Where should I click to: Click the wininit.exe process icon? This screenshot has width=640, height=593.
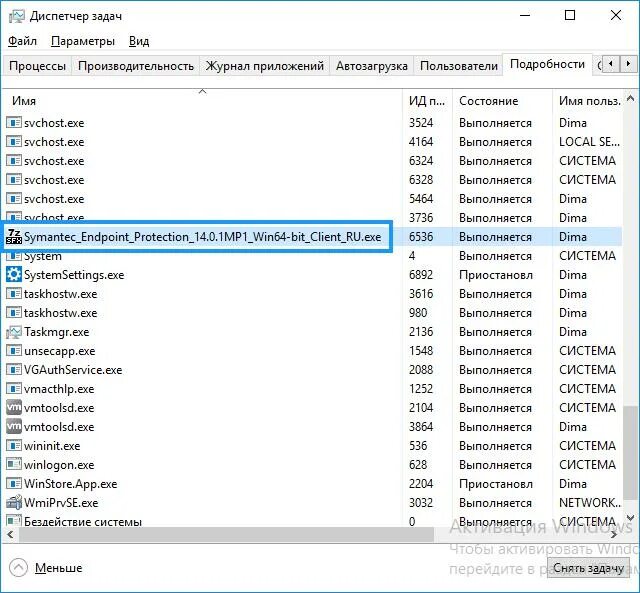pyautogui.click(x=14, y=445)
